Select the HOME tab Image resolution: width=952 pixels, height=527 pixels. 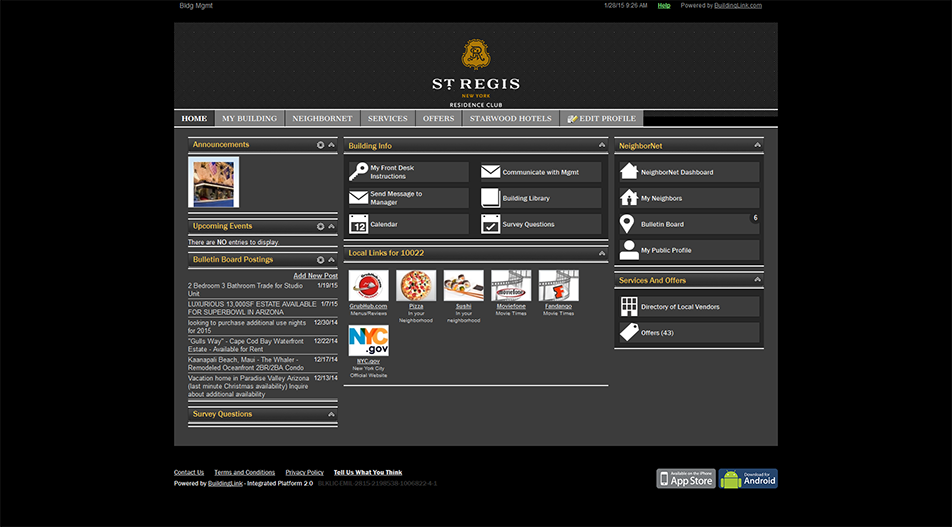(194, 118)
